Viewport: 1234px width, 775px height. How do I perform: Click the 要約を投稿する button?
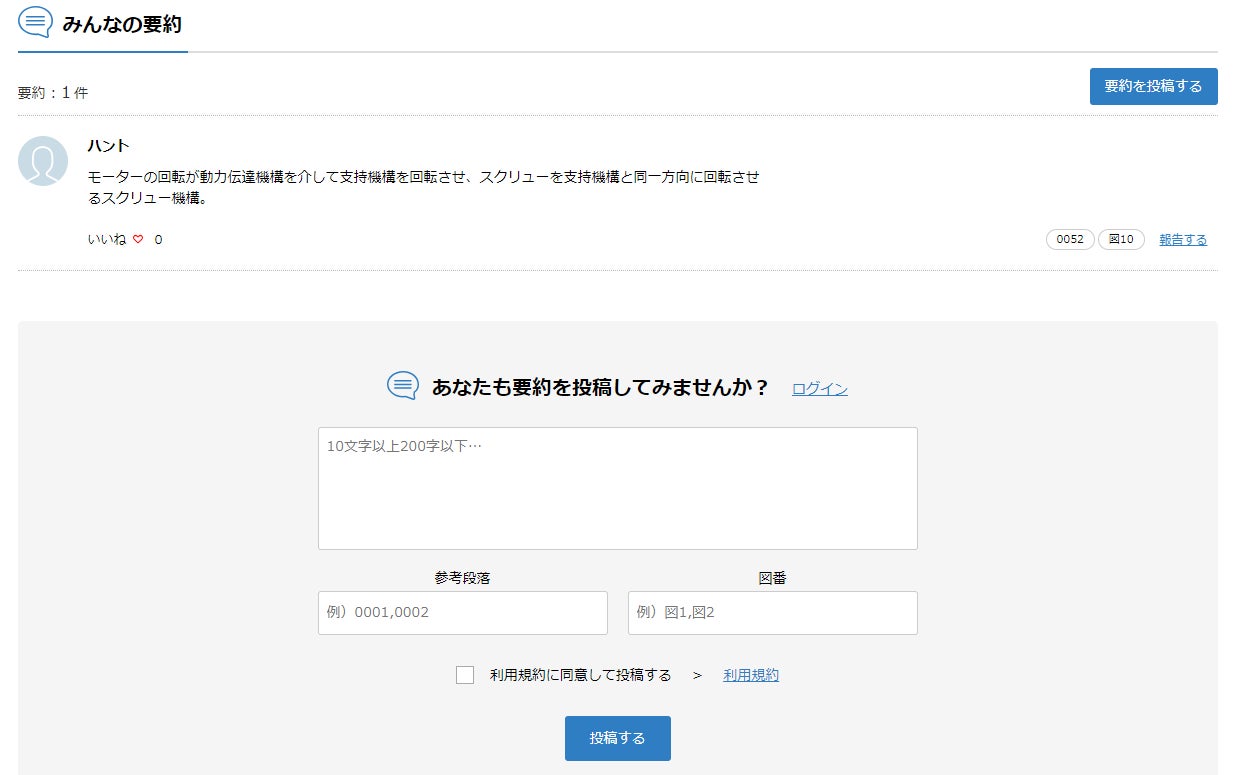point(1153,86)
